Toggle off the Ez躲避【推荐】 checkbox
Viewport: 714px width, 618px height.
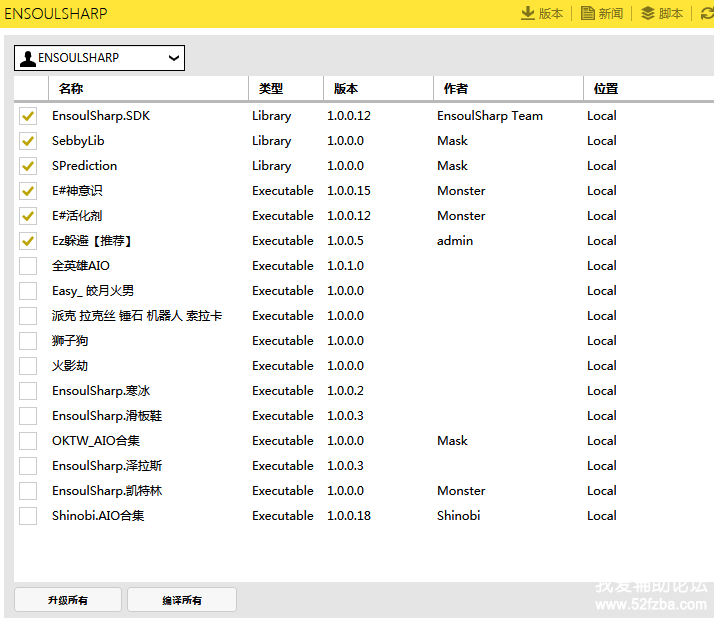coord(28,241)
